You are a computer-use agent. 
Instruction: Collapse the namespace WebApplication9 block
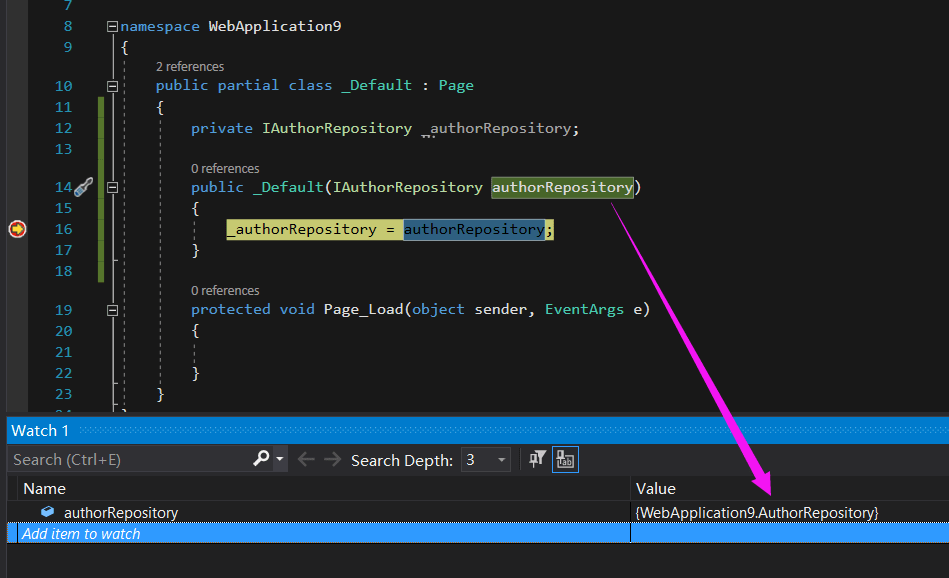pos(112,26)
